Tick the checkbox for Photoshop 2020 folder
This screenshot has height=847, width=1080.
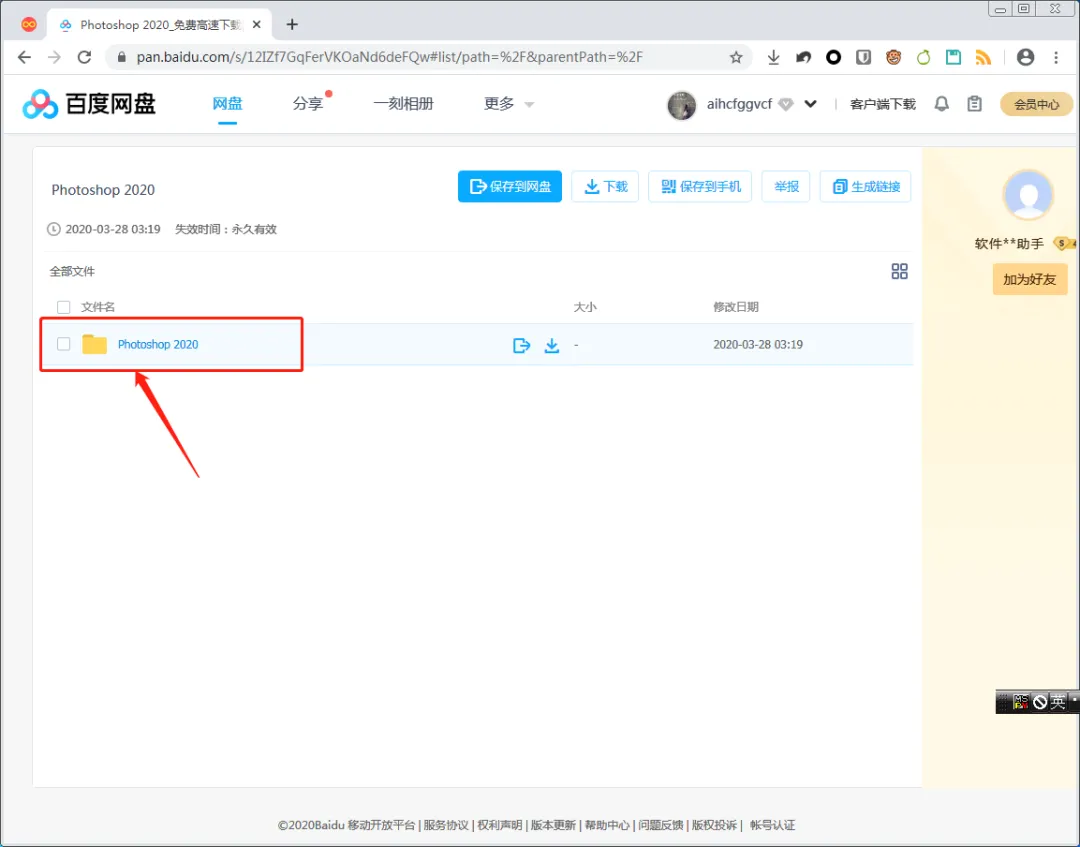point(63,344)
